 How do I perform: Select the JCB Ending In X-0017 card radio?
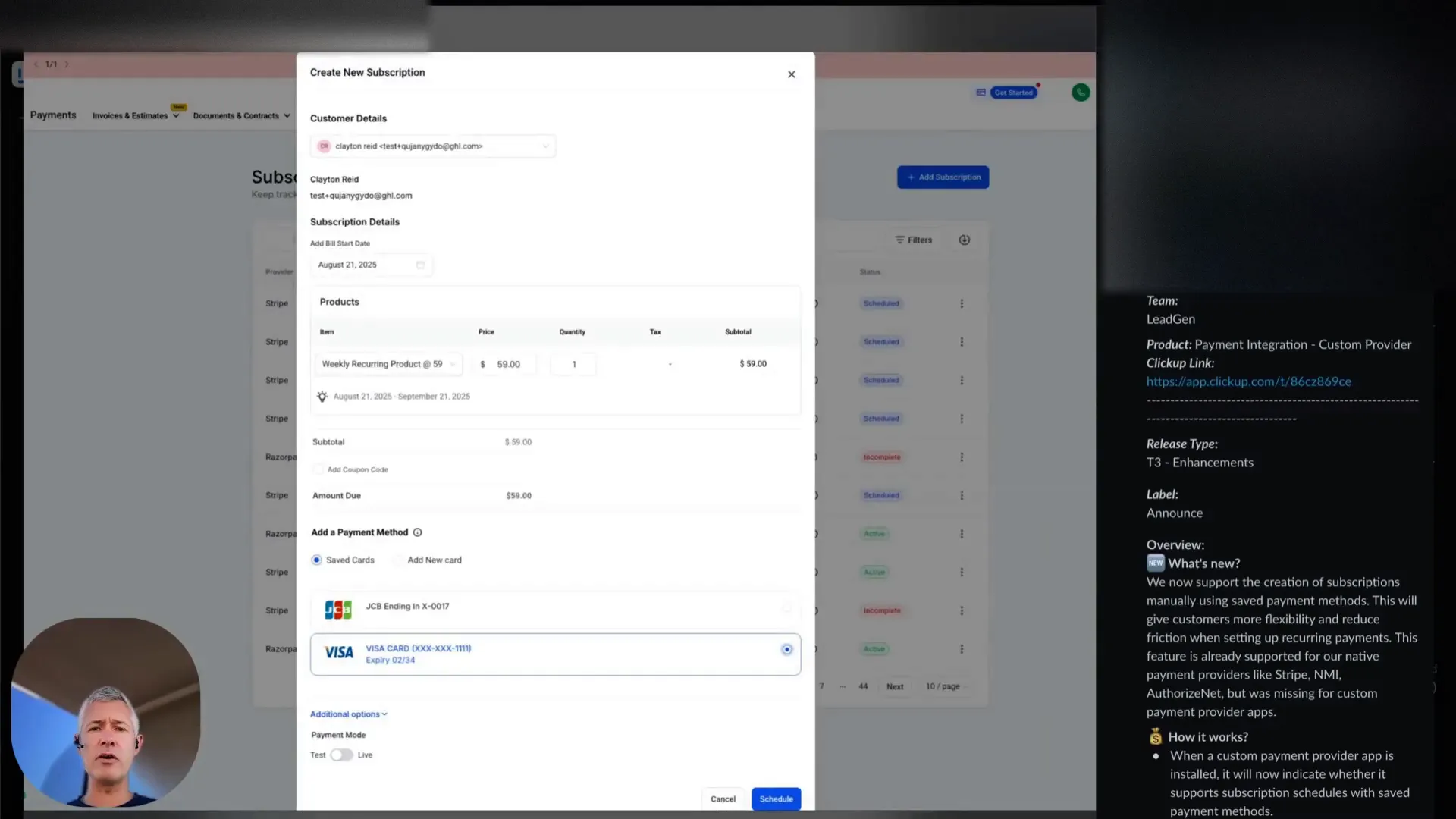(786, 607)
